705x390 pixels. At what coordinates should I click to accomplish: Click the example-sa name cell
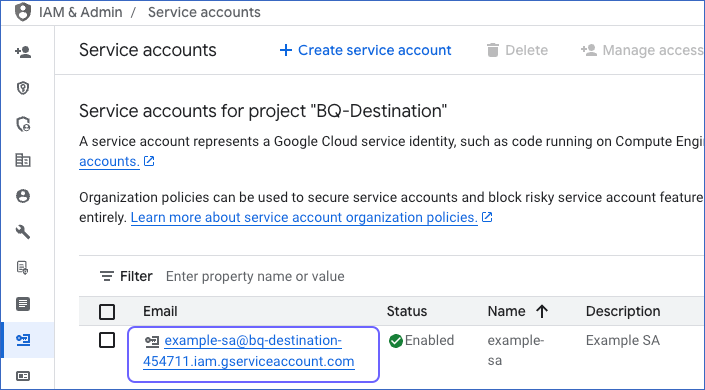click(x=516, y=350)
